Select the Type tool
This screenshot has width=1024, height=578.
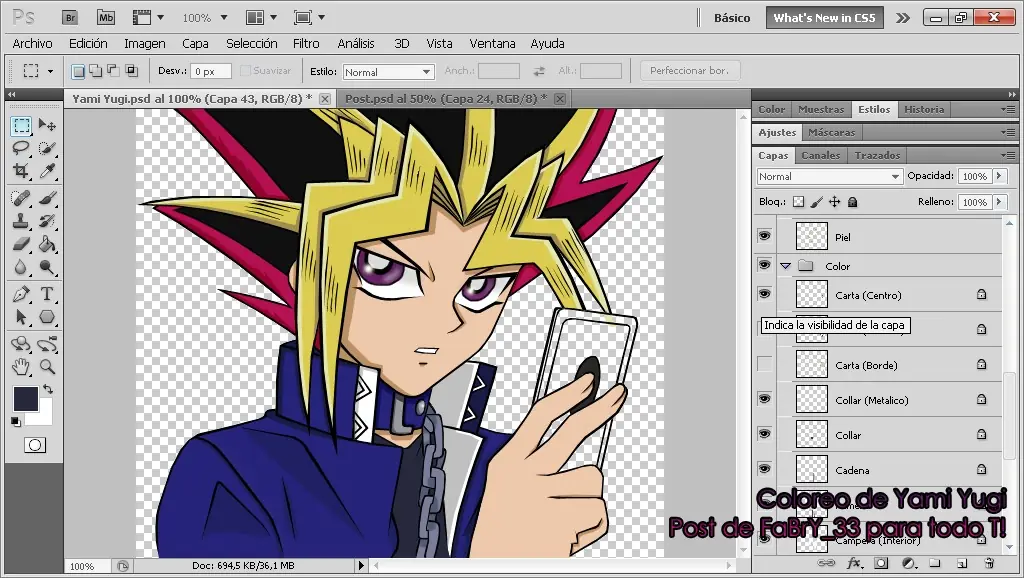(x=47, y=293)
